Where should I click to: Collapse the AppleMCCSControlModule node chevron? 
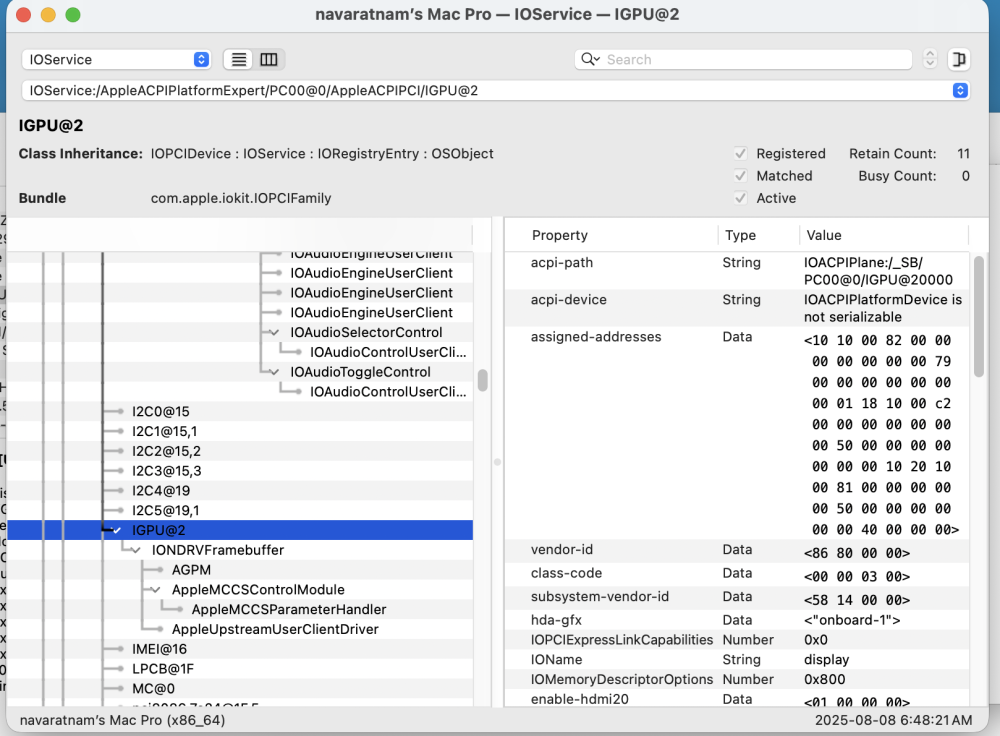coord(156,589)
